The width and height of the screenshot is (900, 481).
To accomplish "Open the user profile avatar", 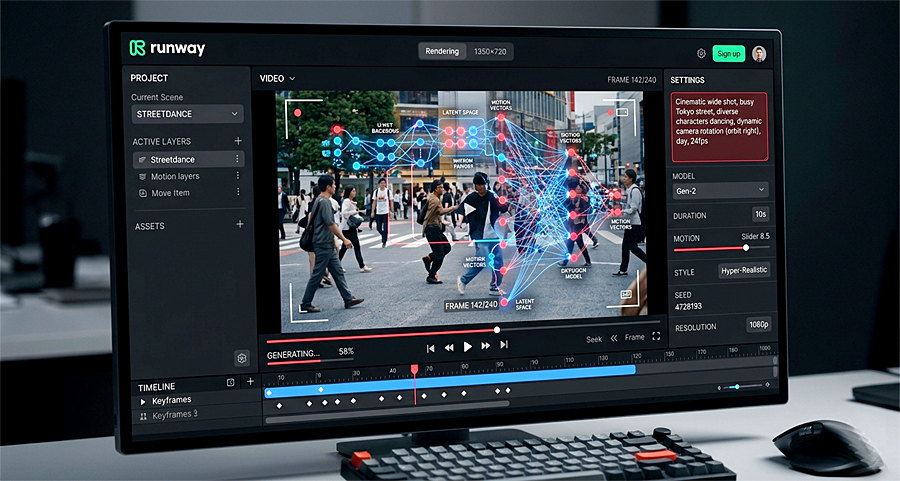I will pyautogui.click(x=759, y=54).
